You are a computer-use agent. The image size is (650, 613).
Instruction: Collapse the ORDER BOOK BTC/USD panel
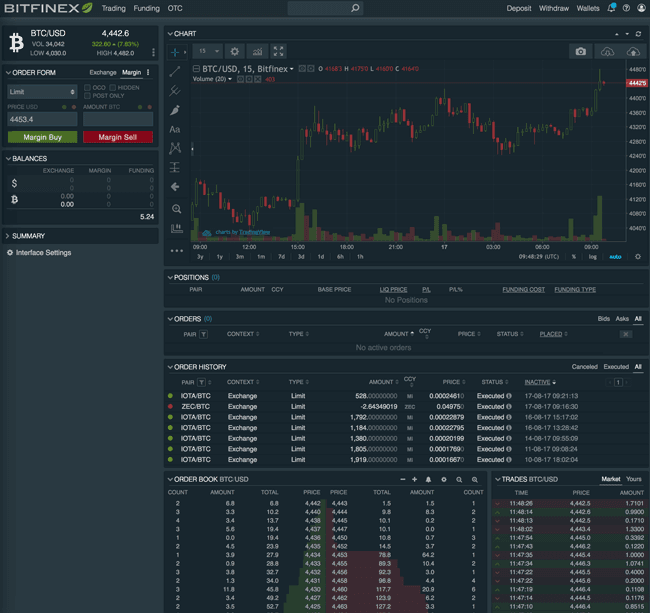[x=170, y=479]
